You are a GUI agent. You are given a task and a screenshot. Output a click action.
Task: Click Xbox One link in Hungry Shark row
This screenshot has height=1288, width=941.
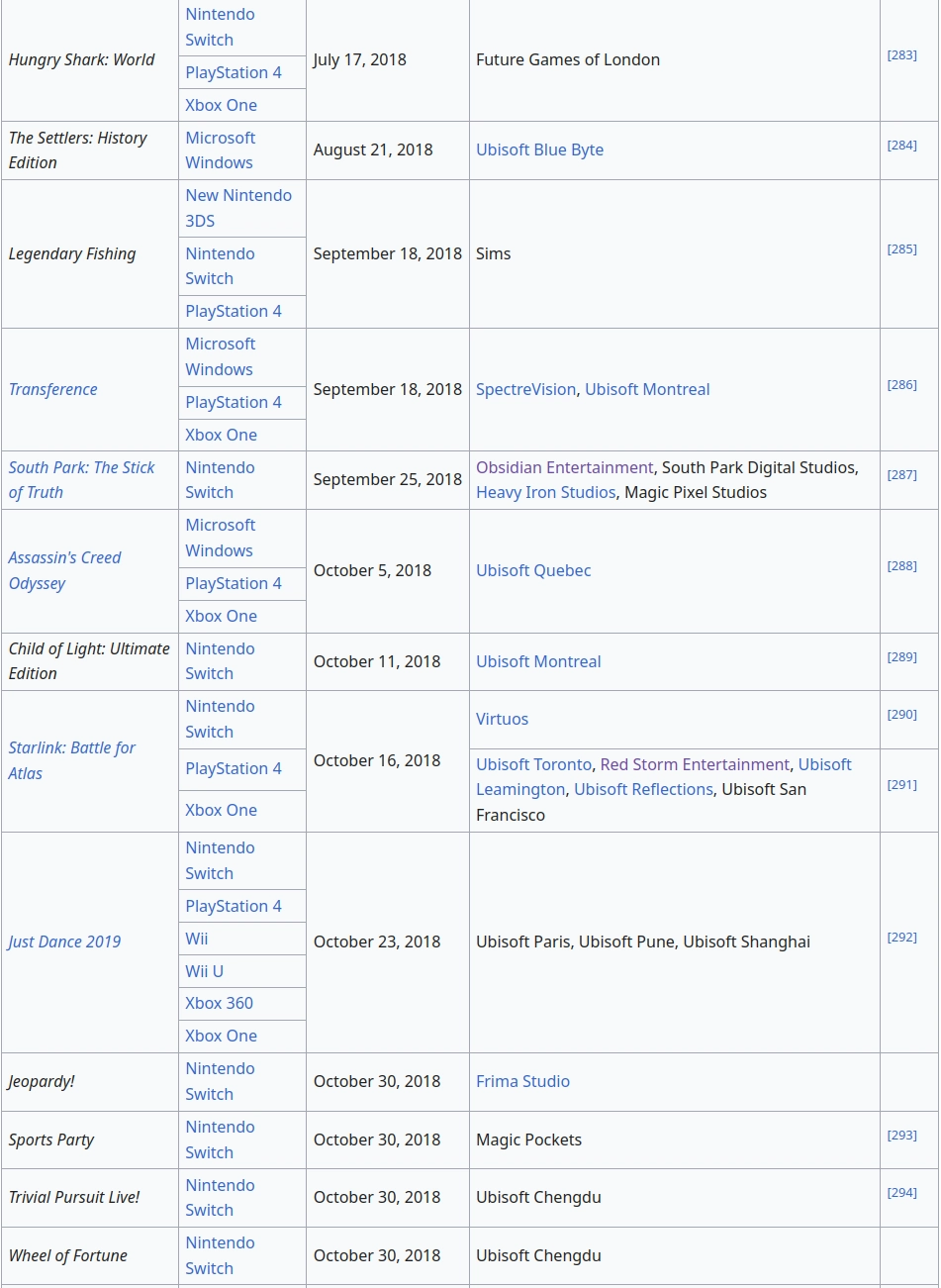(221, 105)
